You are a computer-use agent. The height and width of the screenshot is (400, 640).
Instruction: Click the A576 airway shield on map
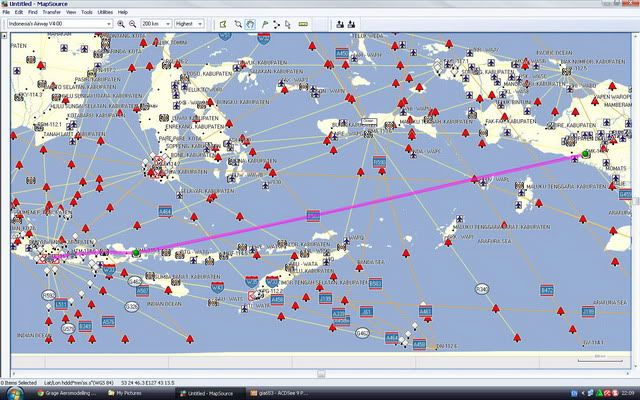point(108,321)
